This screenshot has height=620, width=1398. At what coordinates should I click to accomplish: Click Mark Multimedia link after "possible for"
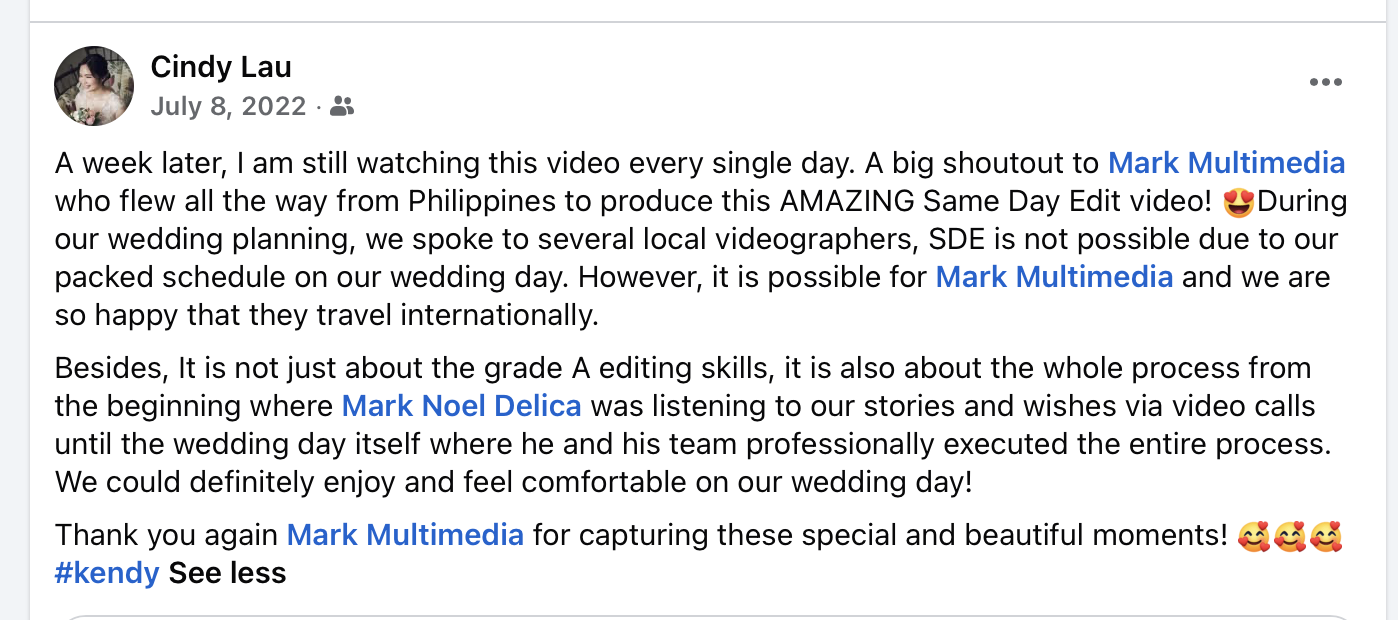(1054, 277)
